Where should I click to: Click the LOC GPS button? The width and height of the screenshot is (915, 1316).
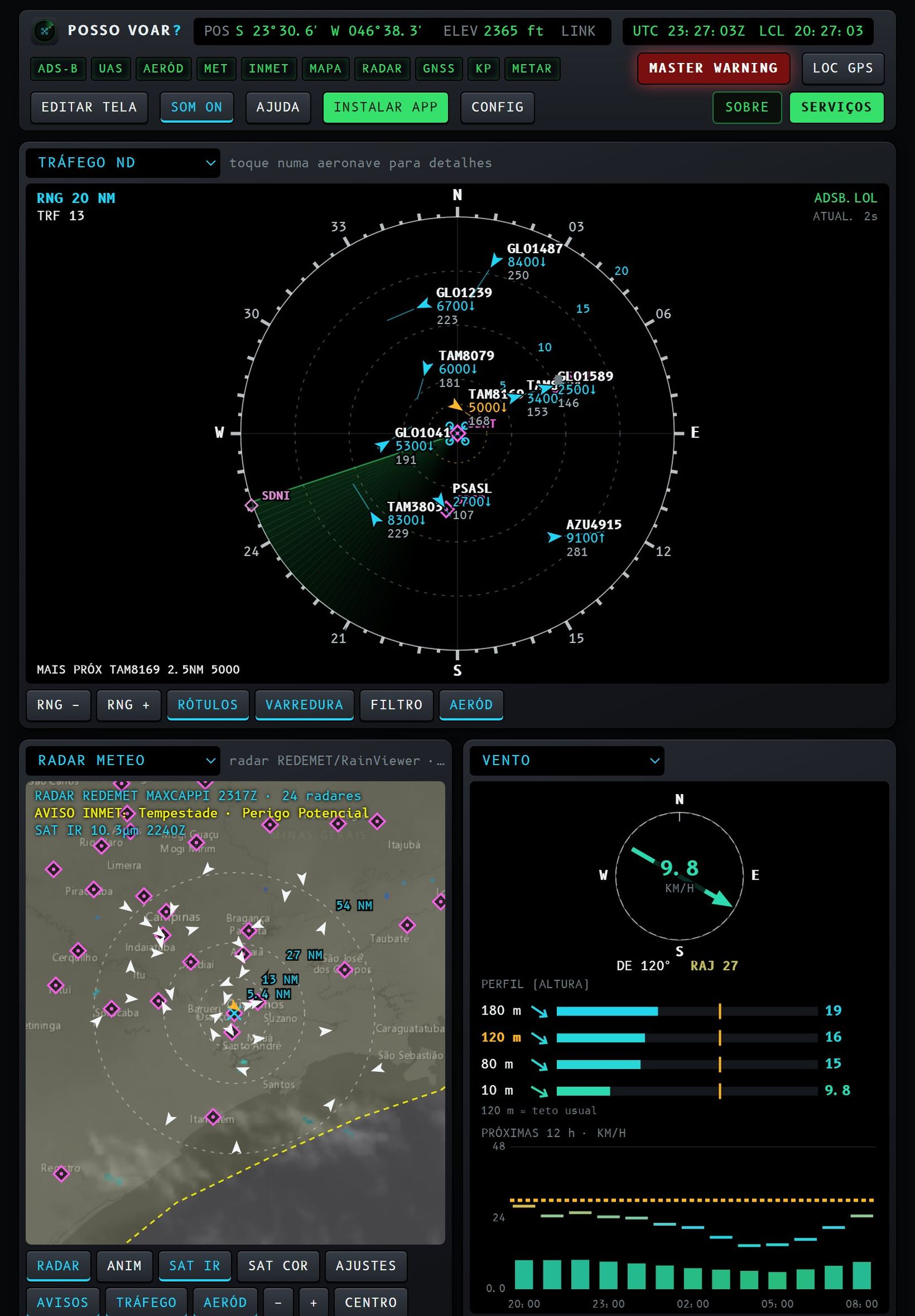point(843,68)
